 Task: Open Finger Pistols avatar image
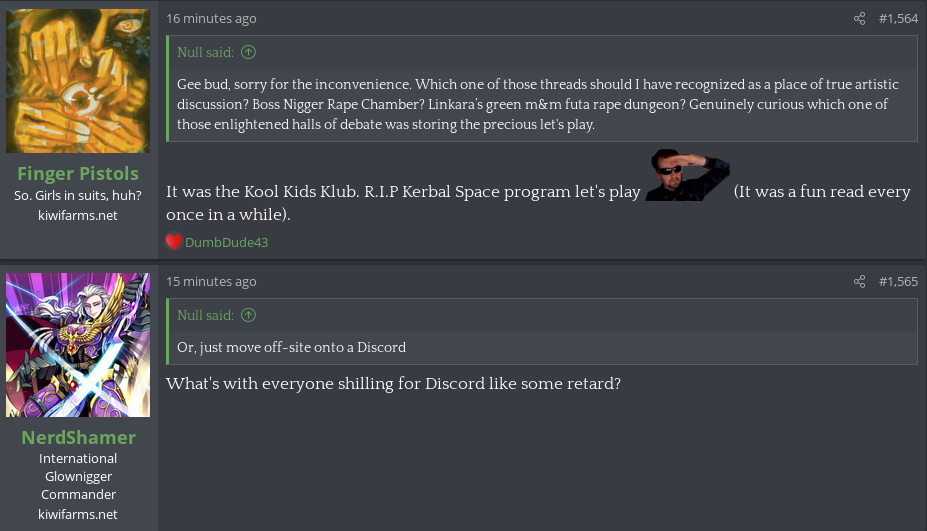coord(78,81)
